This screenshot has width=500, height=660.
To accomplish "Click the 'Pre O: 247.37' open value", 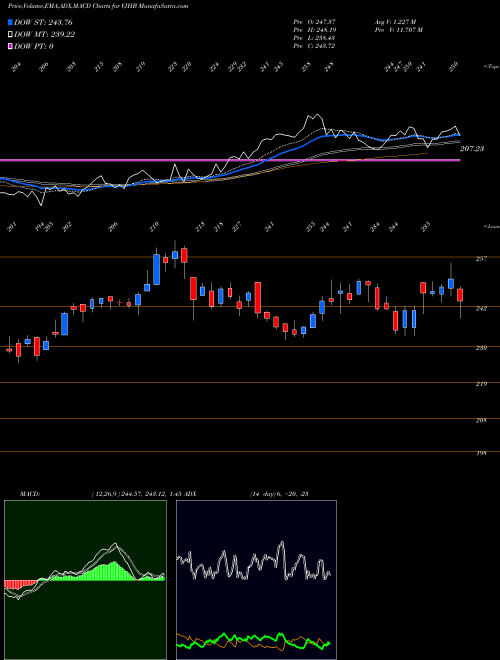I will 314,21.
